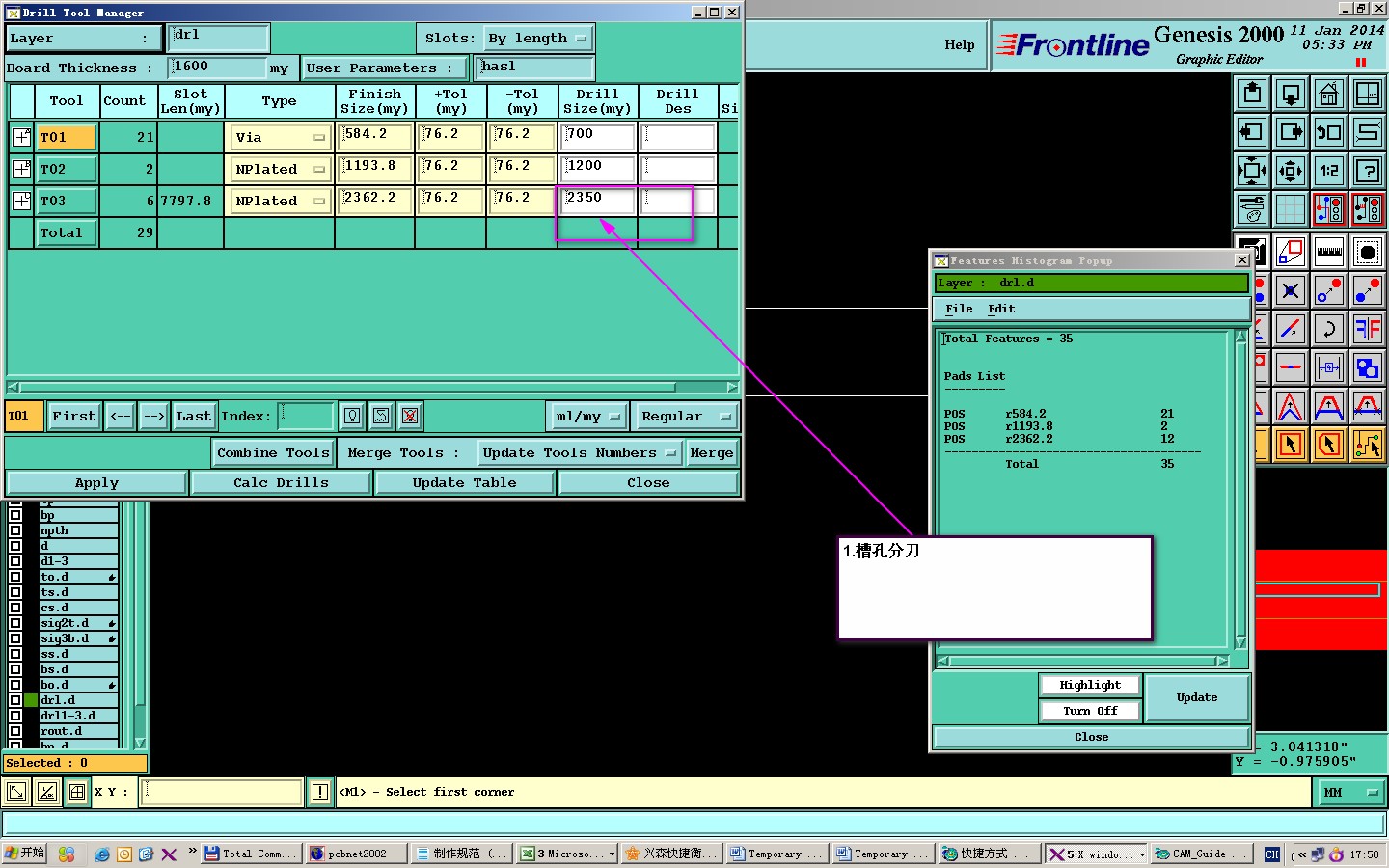Click the red X clear icon beside Index
Image resolution: width=1389 pixels, height=868 pixels.
(x=410, y=416)
